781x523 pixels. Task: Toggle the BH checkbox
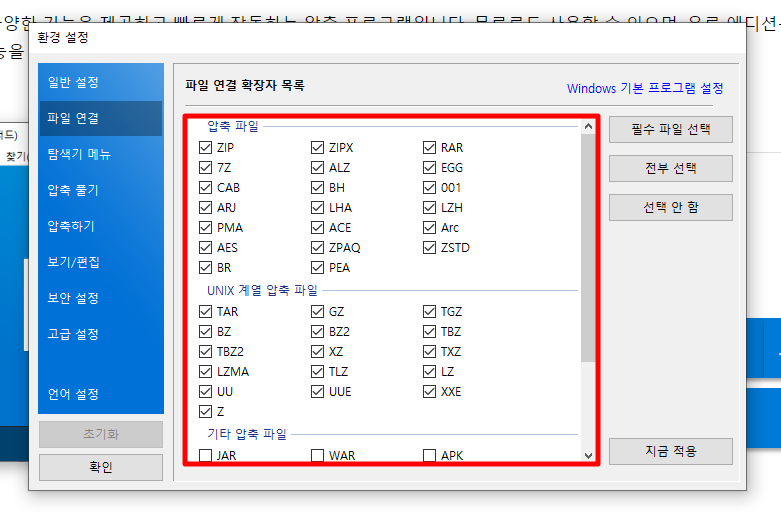tap(317, 187)
